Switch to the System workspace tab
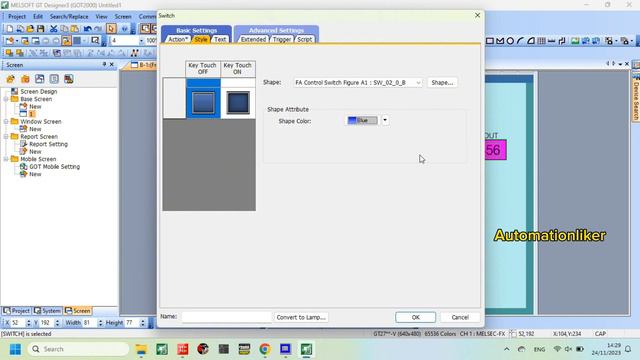 (47, 311)
